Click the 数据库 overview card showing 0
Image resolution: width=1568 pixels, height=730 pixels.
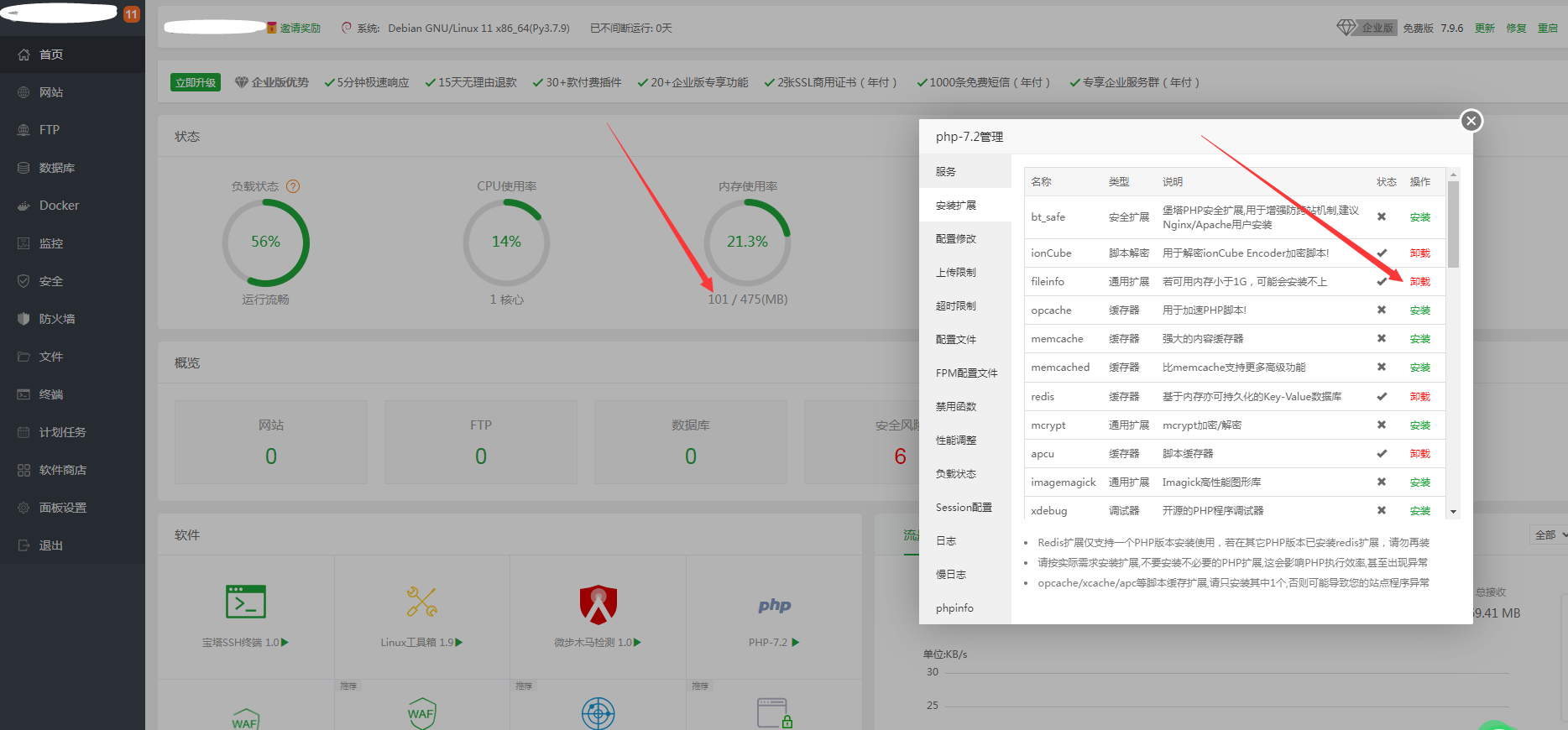click(x=691, y=442)
